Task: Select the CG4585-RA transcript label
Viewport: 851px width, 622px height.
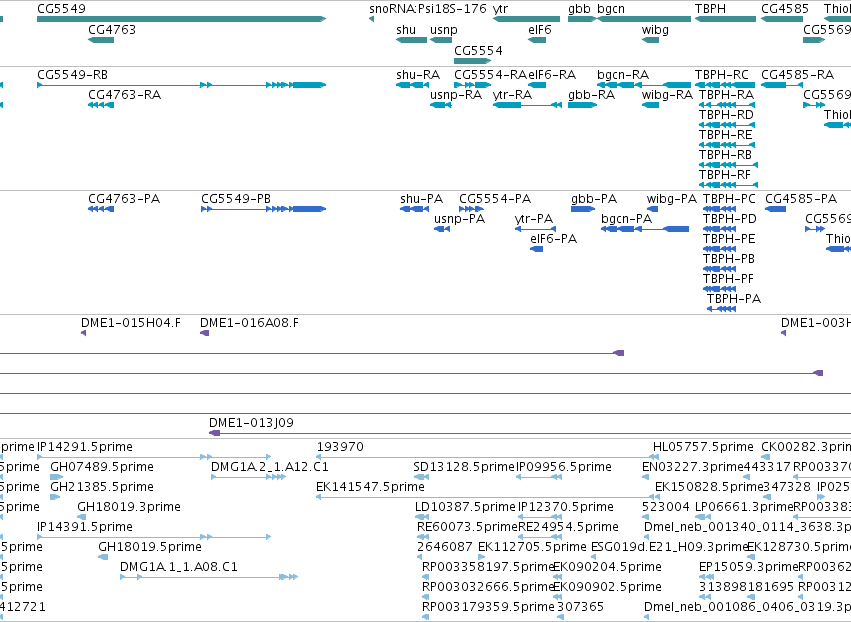Action: [x=797, y=74]
